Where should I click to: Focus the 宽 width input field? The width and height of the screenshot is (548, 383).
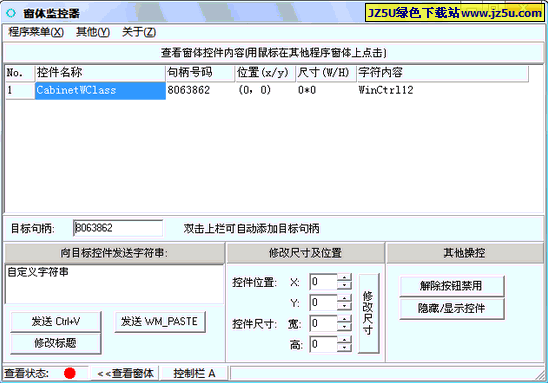tap(324, 324)
